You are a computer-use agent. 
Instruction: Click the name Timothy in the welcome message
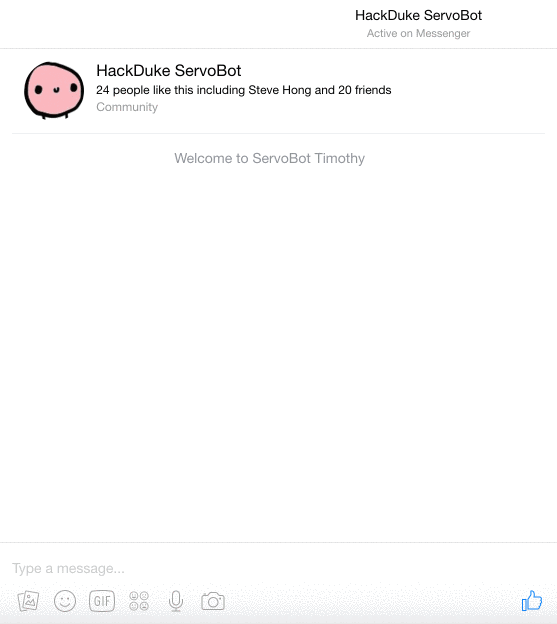[x=339, y=158]
